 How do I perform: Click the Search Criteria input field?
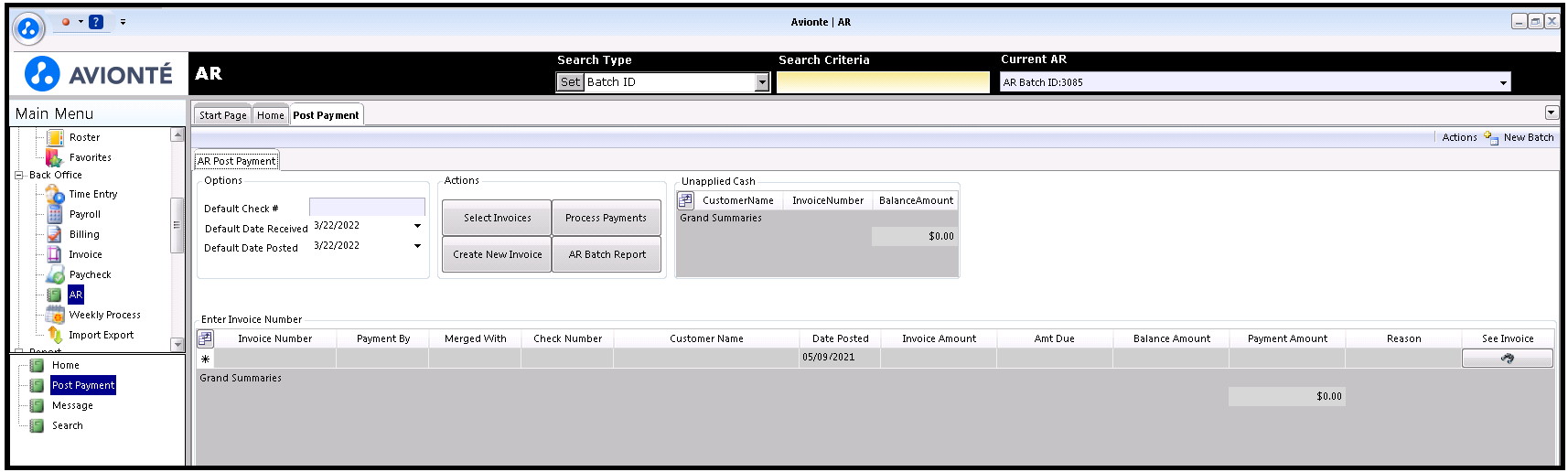click(x=883, y=82)
